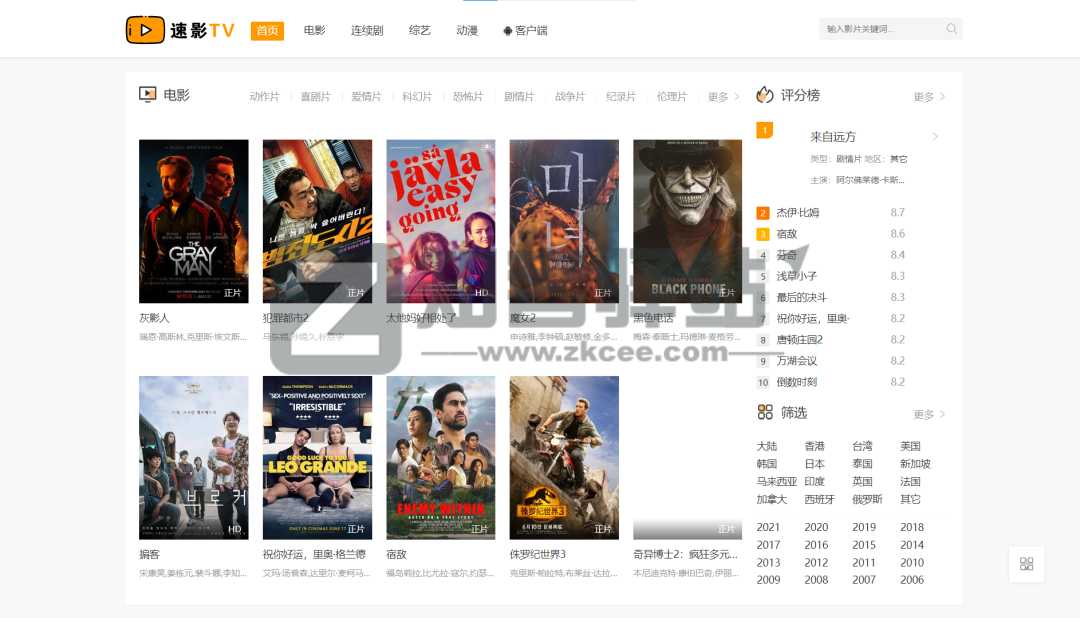Screen dimensions: 1080x618
Task: Select the 香港 region filter
Action: pos(815,445)
